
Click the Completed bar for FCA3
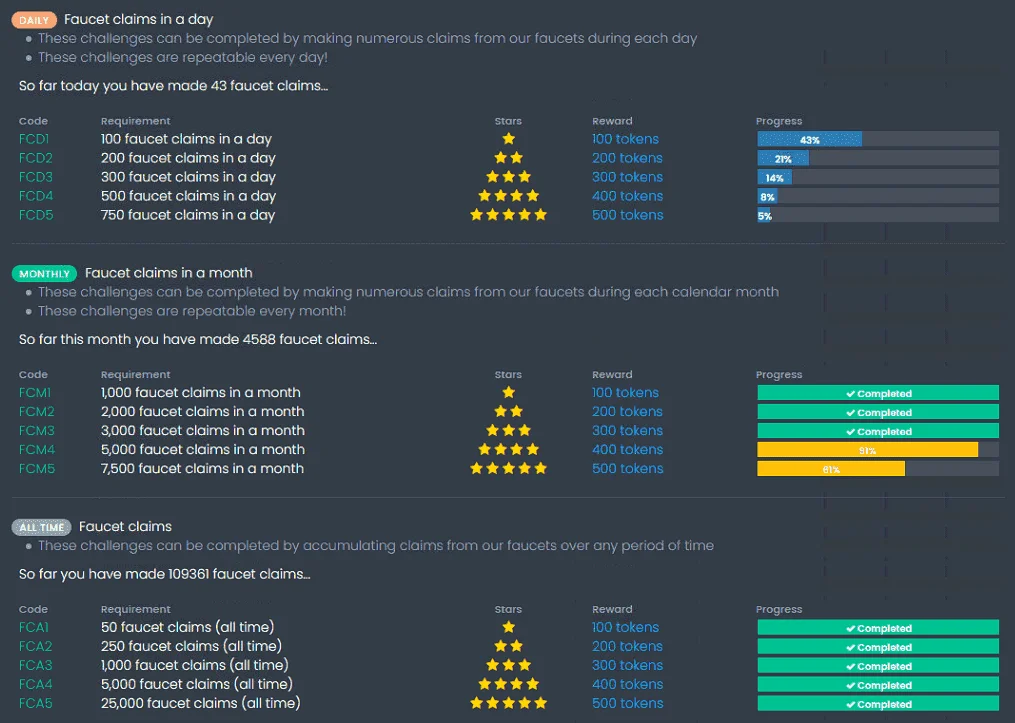pos(878,665)
